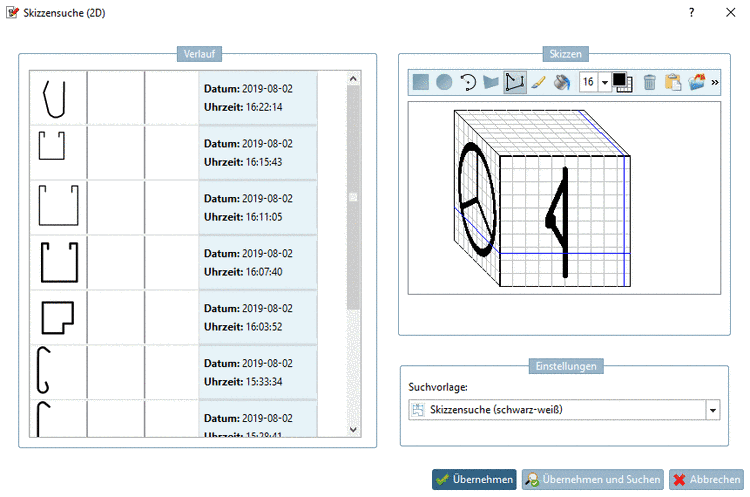The image size is (750, 497).
Task: Click text 'Uhrzeit: 16:22:14'
Action: (x=243, y=107)
